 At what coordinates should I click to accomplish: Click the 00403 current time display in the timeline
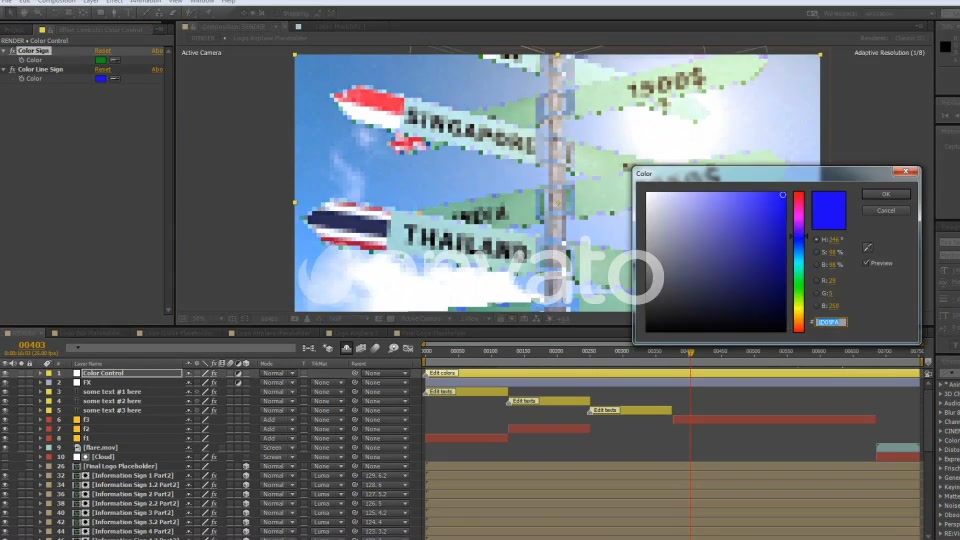tap(32, 345)
